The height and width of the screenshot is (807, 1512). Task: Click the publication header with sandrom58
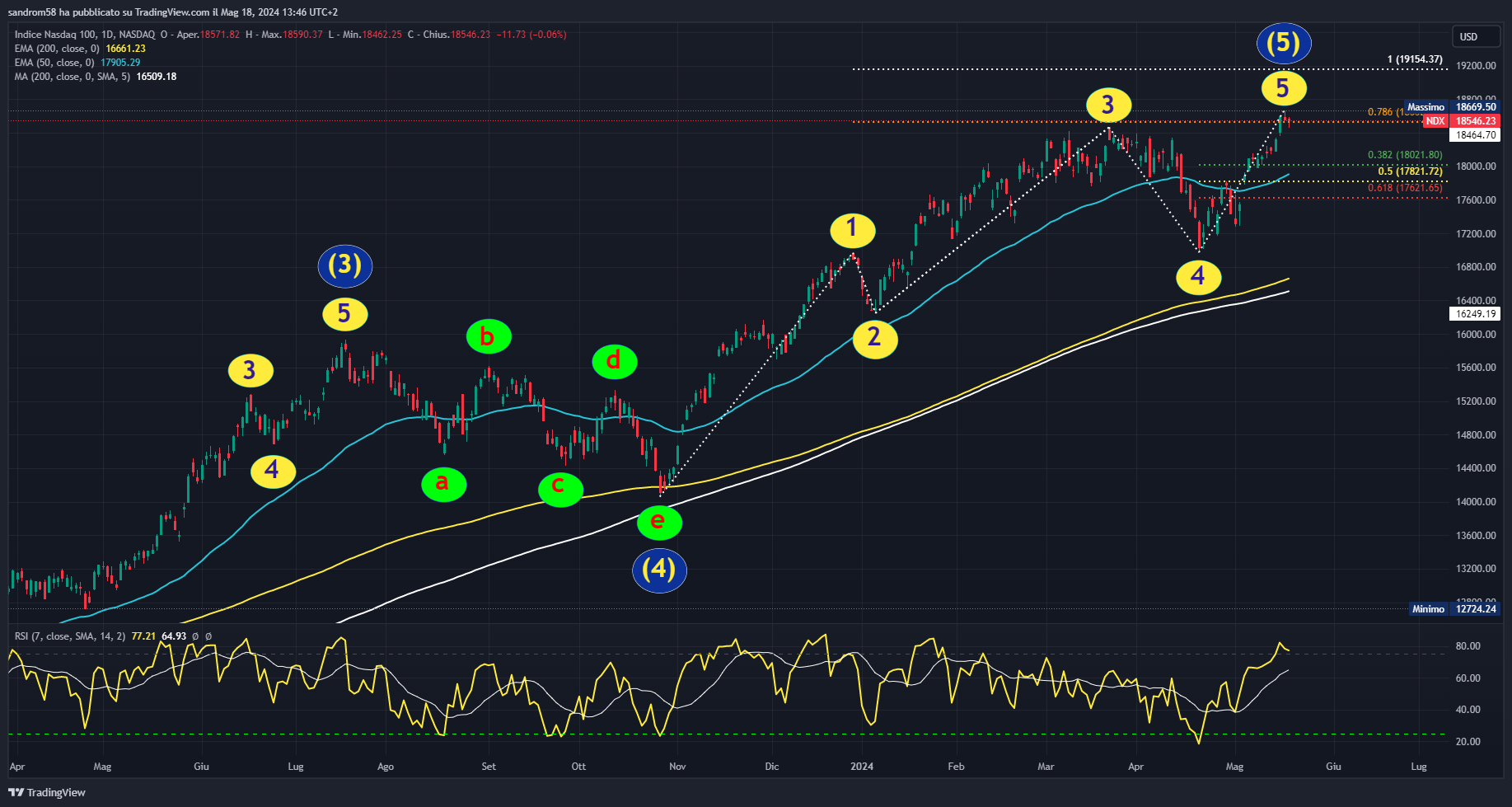tap(173, 12)
